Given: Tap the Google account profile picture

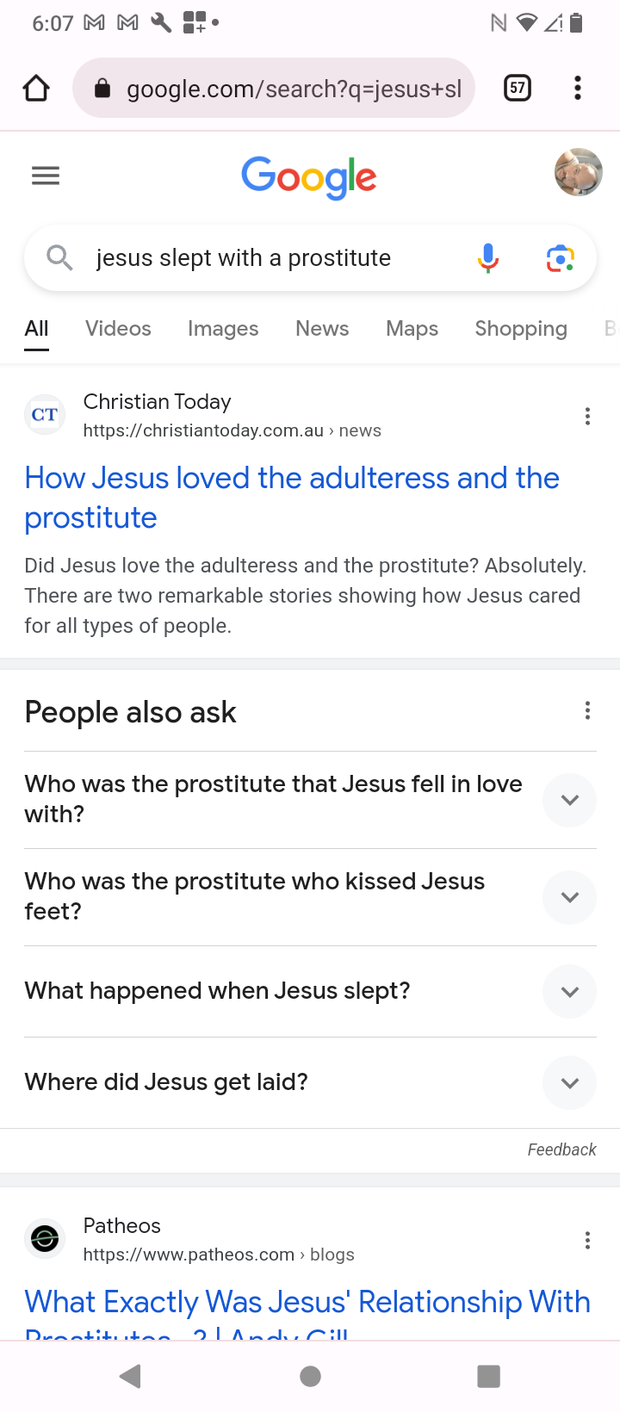Looking at the screenshot, I should point(579,172).
